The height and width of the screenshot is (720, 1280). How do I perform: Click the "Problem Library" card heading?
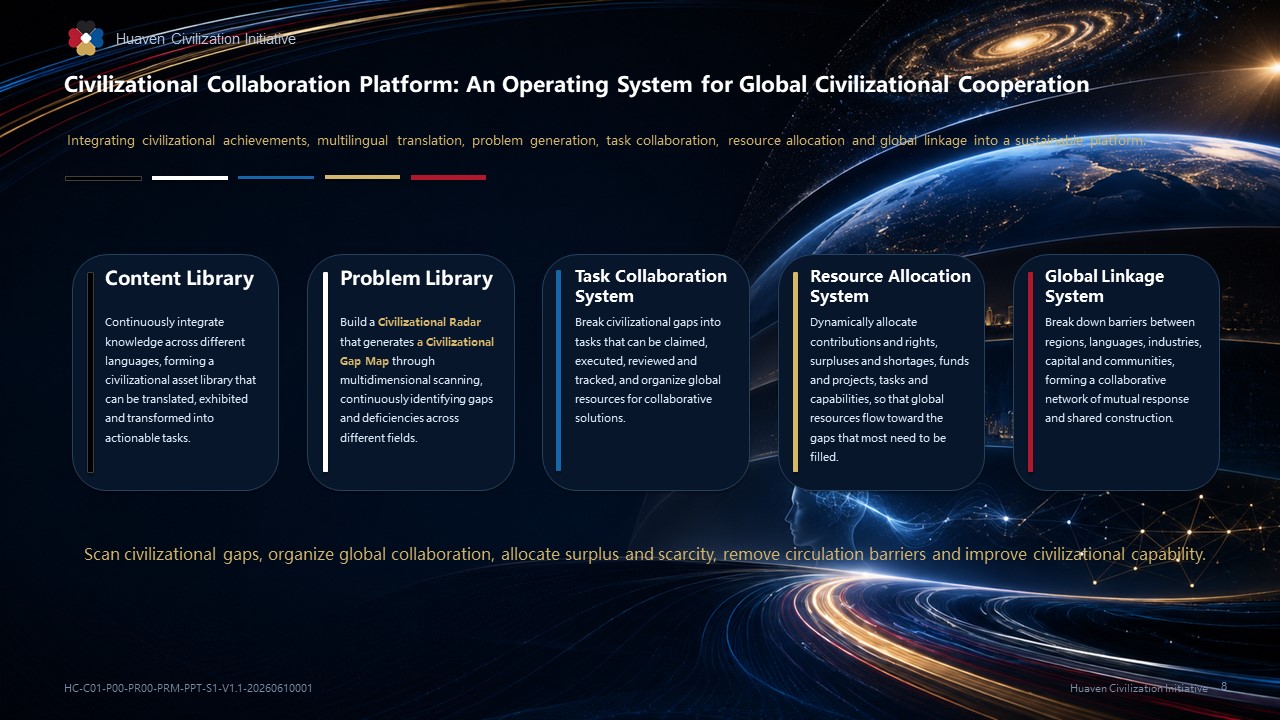coord(416,278)
